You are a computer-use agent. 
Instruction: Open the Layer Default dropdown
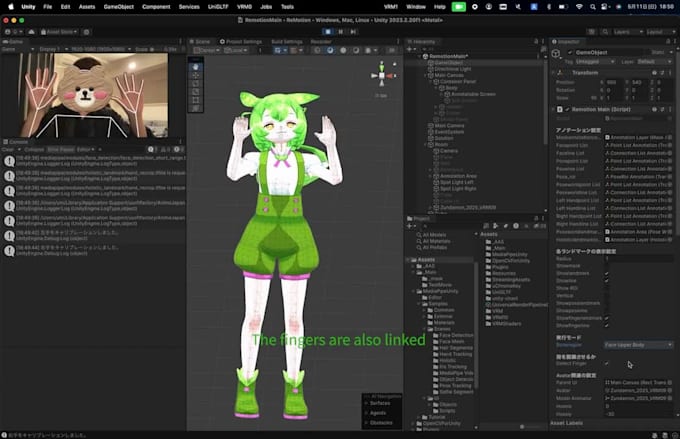[x=654, y=62]
